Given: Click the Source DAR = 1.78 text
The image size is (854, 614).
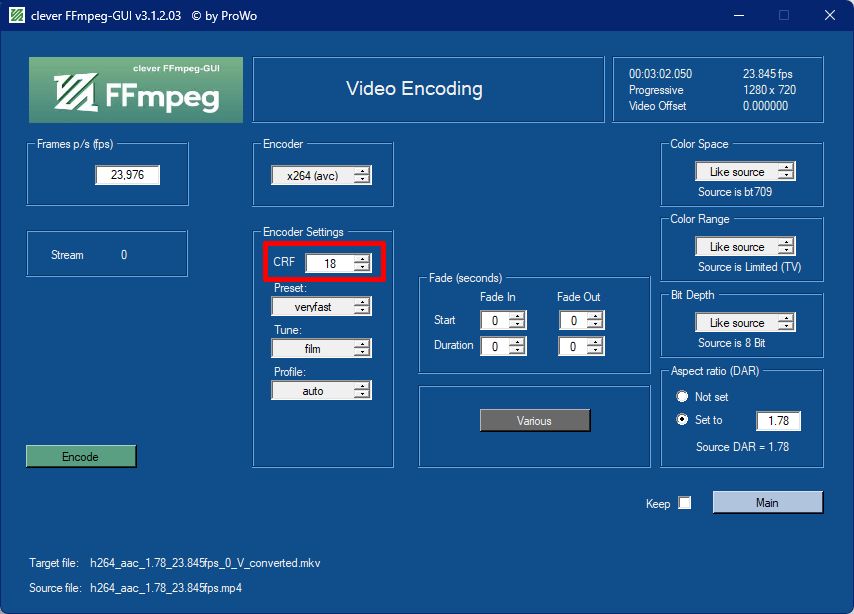Looking at the screenshot, I should [742, 447].
